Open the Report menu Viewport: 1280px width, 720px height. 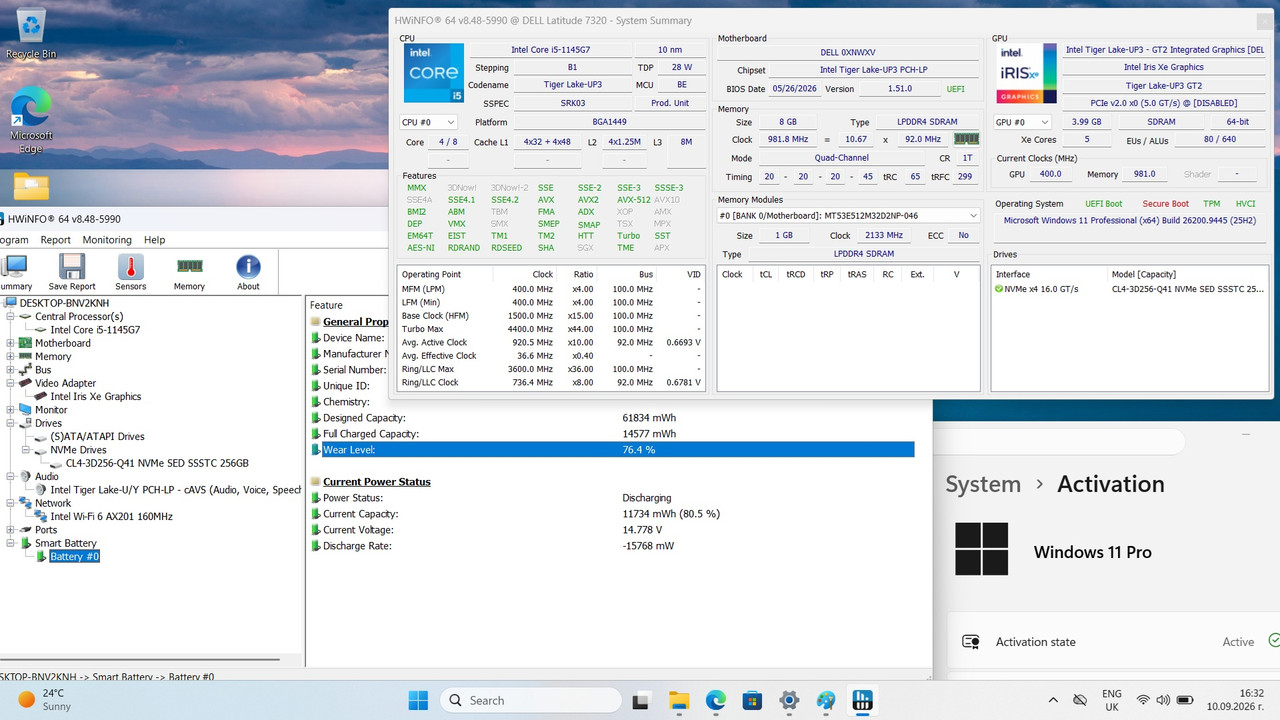point(55,240)
